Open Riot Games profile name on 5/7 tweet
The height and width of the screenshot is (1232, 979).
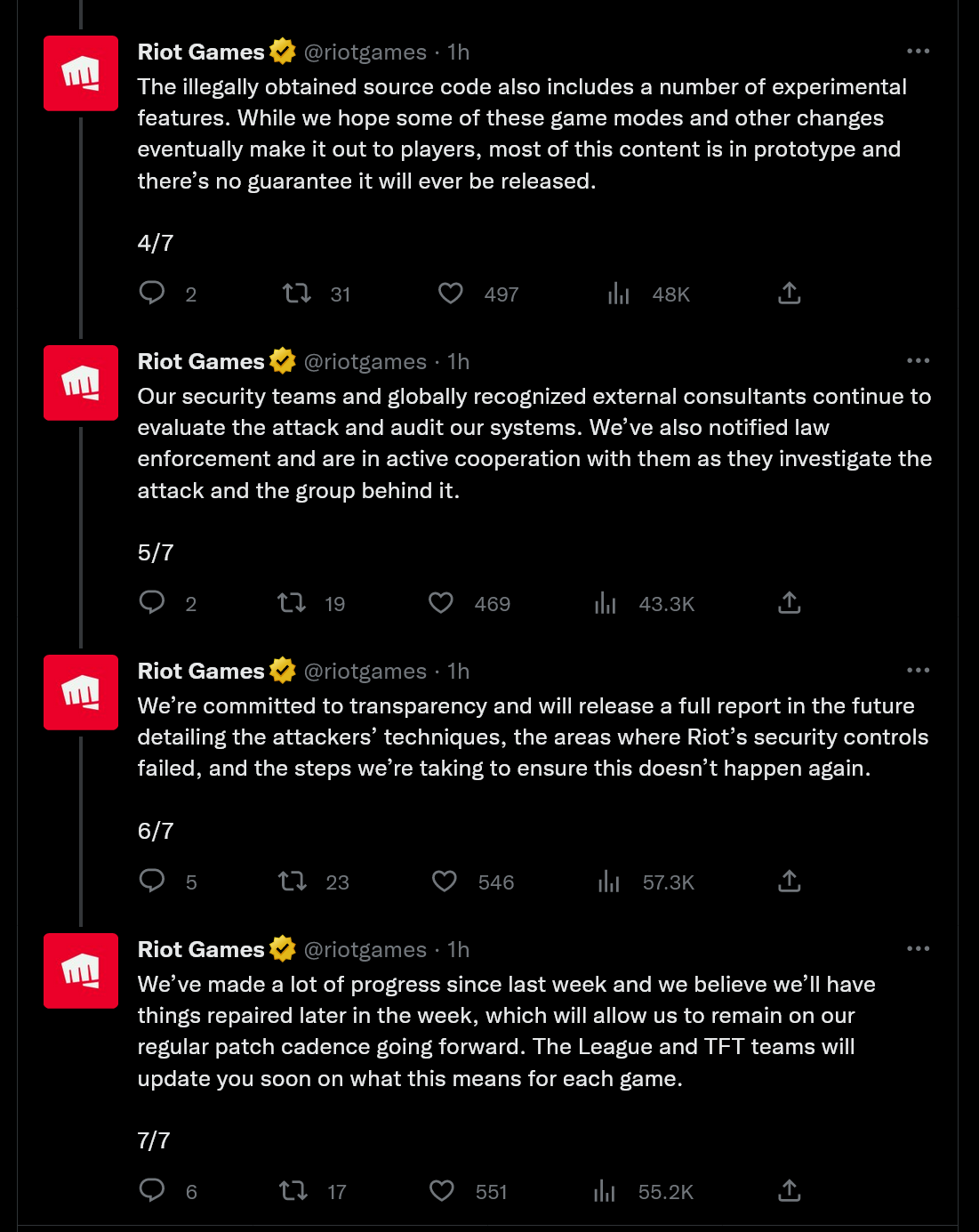(201, 361)
